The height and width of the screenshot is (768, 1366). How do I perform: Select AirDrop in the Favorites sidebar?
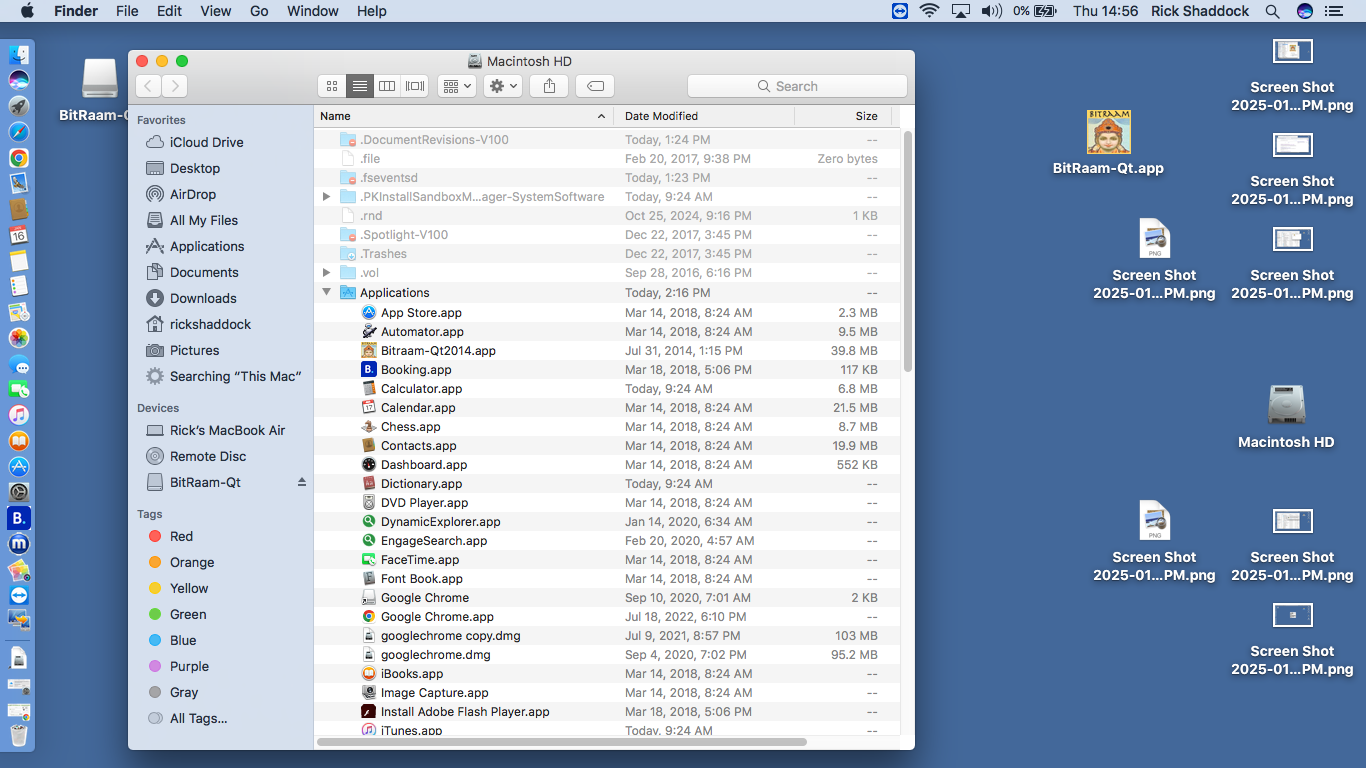click(192, 194)
